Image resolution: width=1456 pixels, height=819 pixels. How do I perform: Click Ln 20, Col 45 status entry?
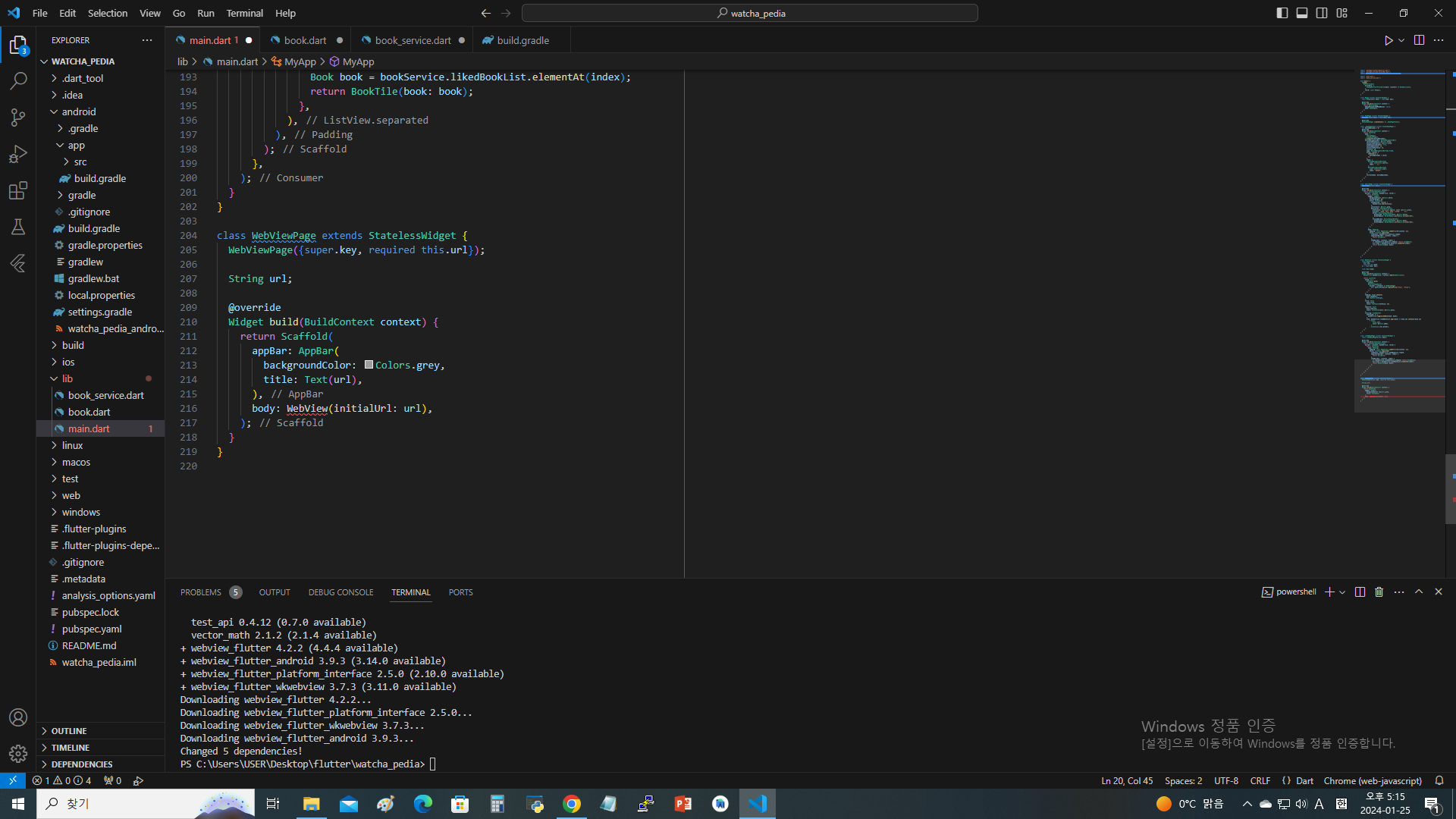click(x=1127, y=780)
